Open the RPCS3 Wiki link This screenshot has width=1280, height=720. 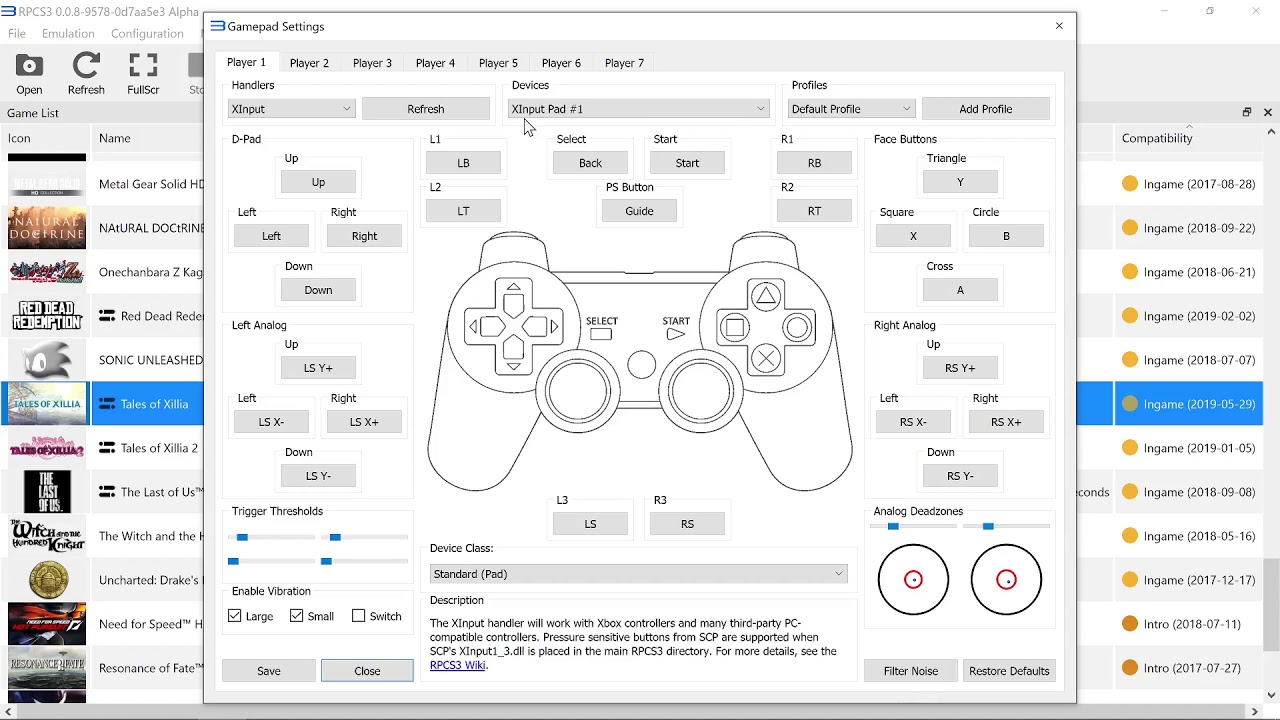[x=457, y=665]
